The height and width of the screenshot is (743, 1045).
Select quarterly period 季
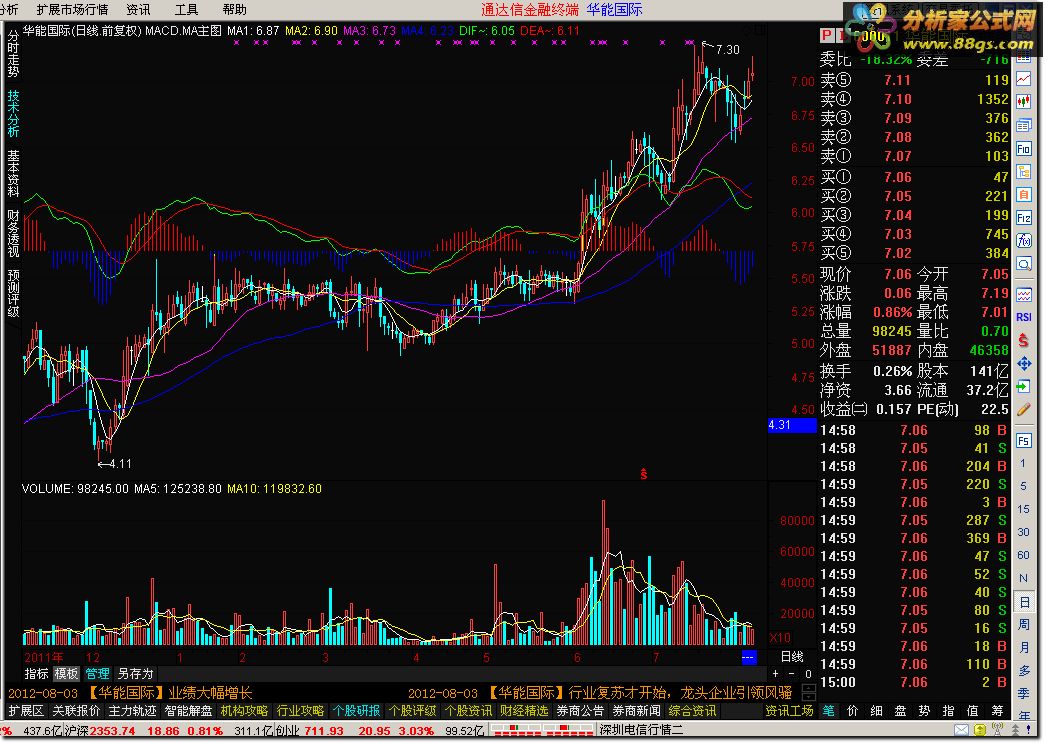tap(1024, 694)
